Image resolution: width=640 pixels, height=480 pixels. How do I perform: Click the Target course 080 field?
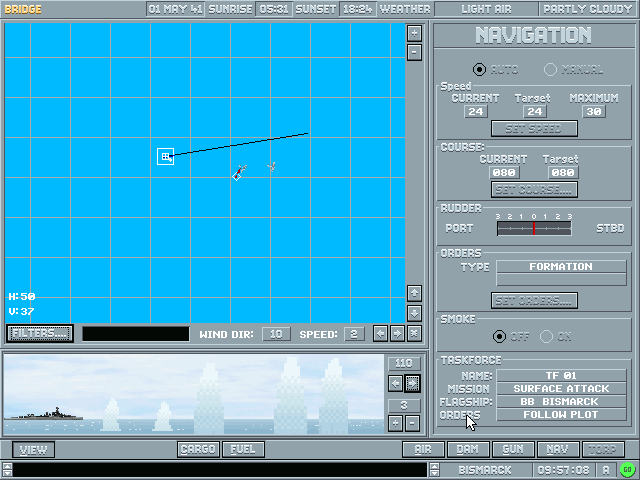(563, 173)
